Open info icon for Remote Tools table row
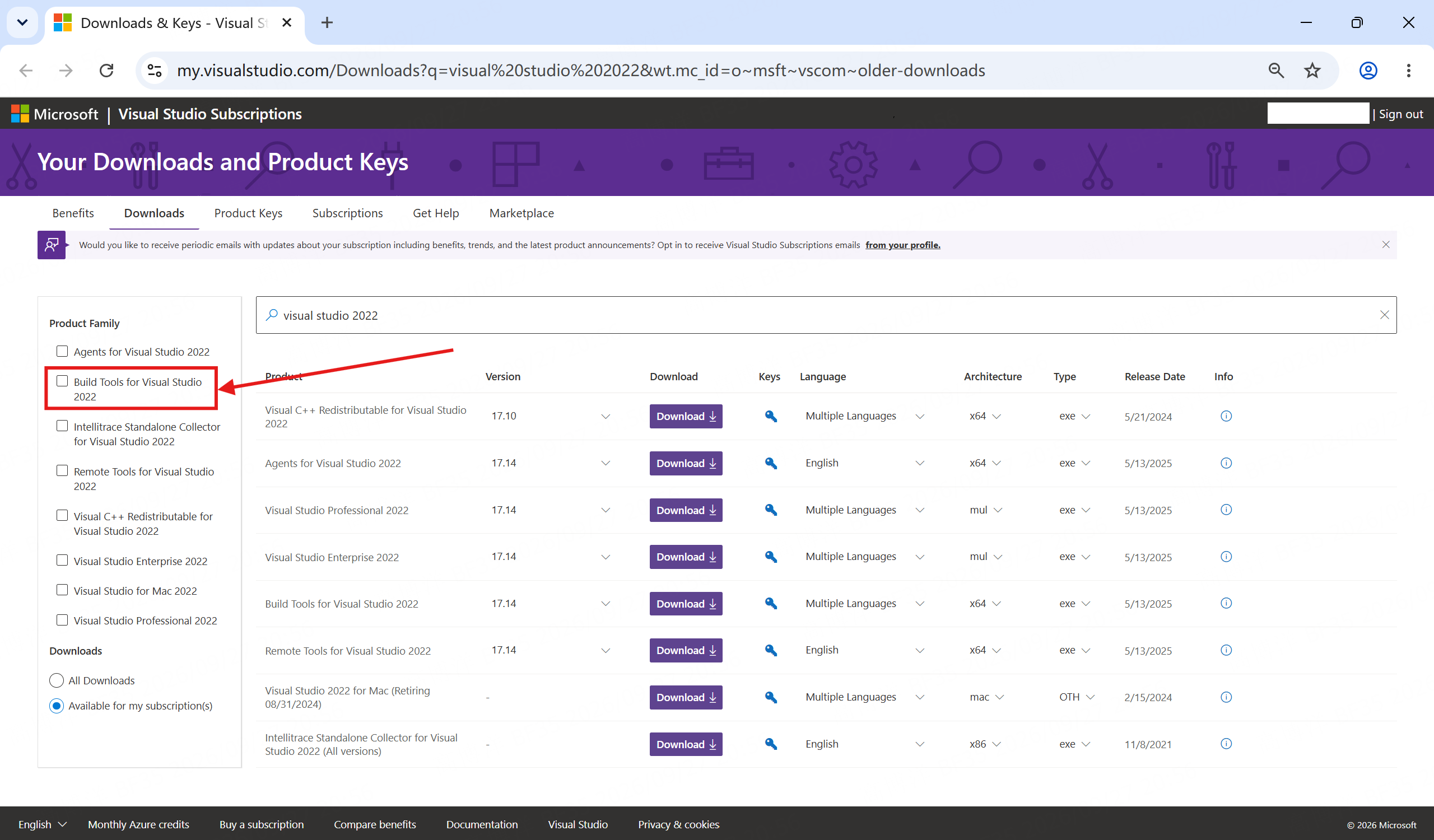Image resolution: width=1434 pixels, height=840 pixels. (1226, 650)
